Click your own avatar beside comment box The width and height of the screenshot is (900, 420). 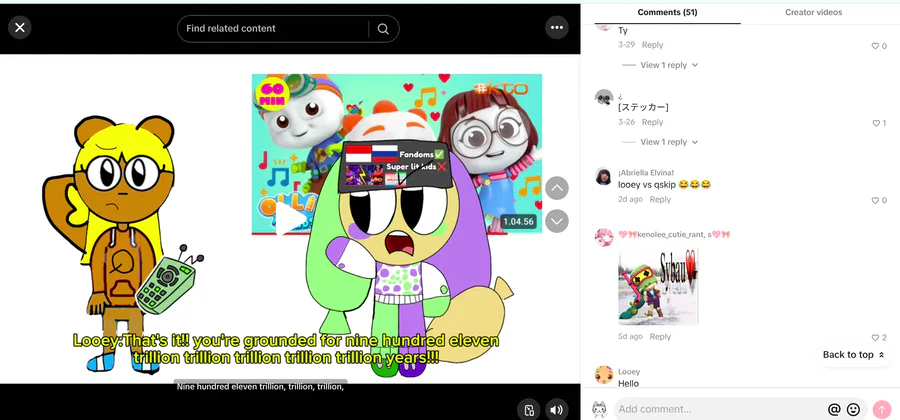pyautogui.click(x=600, y=409)
